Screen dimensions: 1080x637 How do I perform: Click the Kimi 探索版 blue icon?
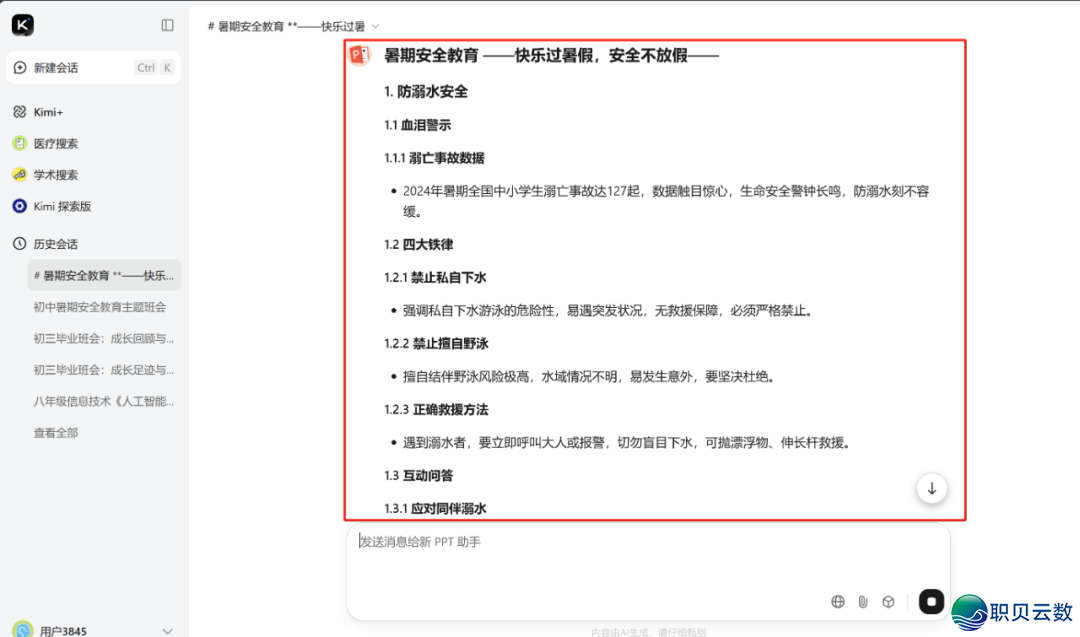[x=19, y=207]
